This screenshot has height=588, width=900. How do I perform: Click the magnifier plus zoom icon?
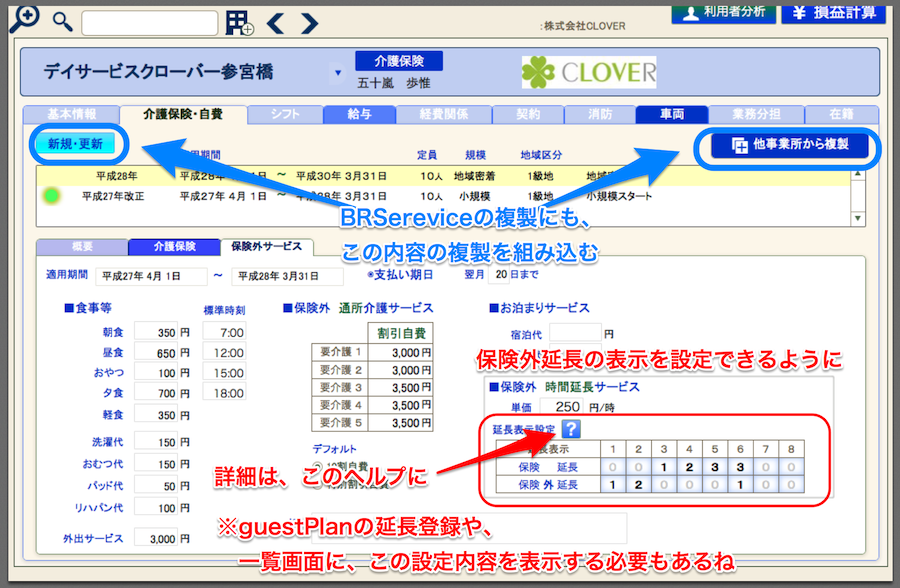[x=25, y=18]
